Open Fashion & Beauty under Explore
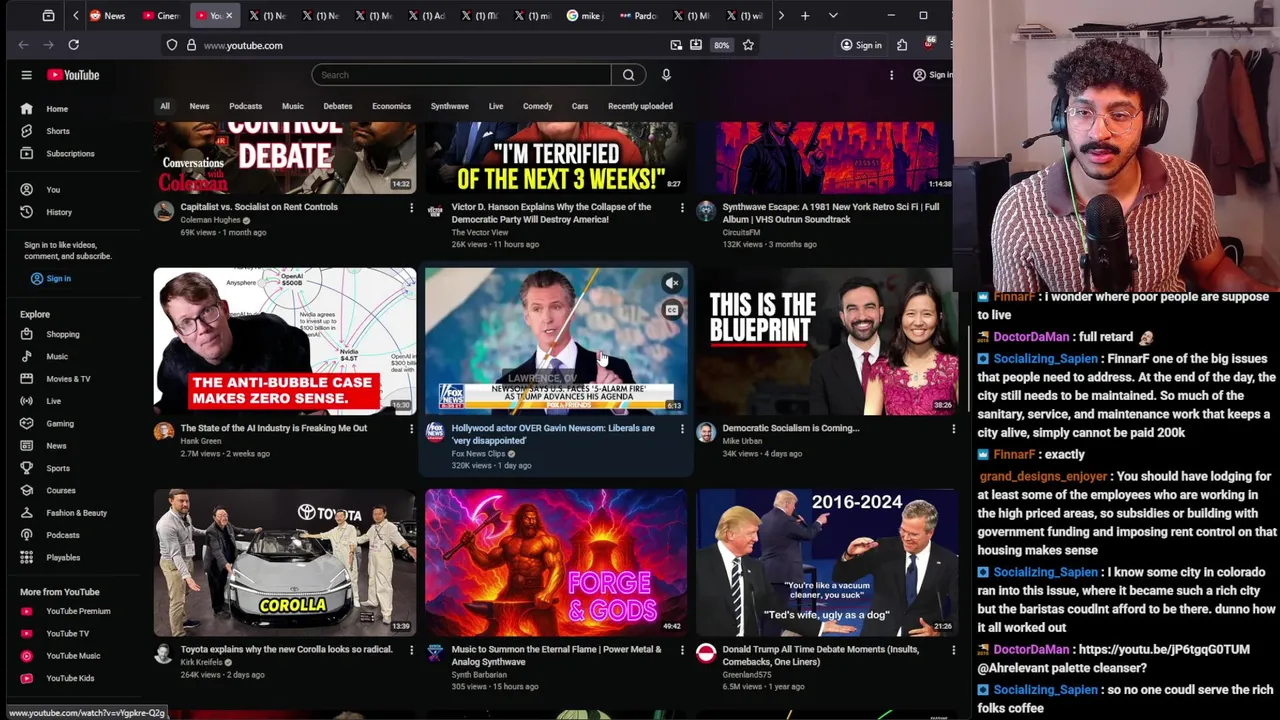Image resolution: width=1280 pixels, height=720 pixels. 78,513
